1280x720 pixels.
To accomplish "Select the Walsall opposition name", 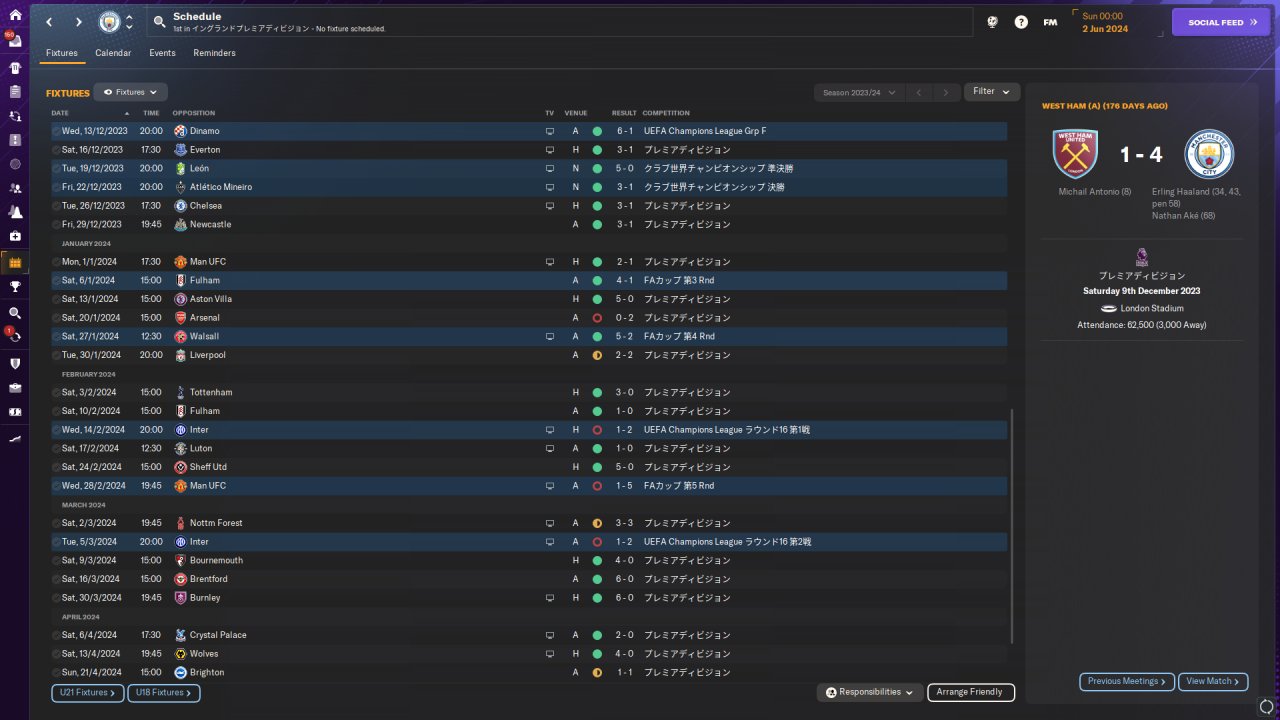I will pyautogui.click(x=204, y=337).
